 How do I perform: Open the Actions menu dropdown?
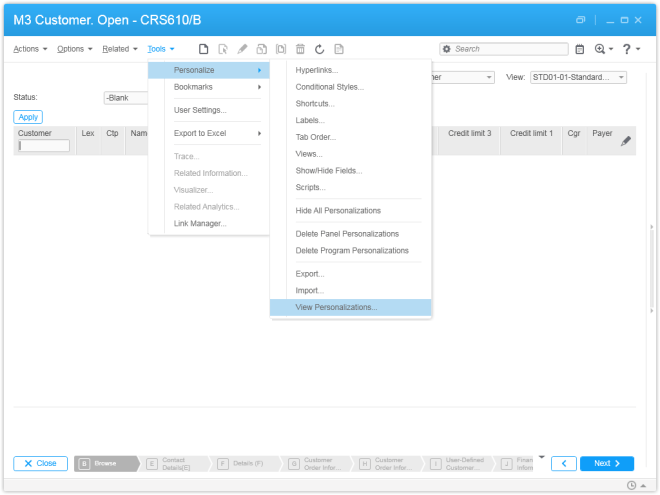coord(30,49)
